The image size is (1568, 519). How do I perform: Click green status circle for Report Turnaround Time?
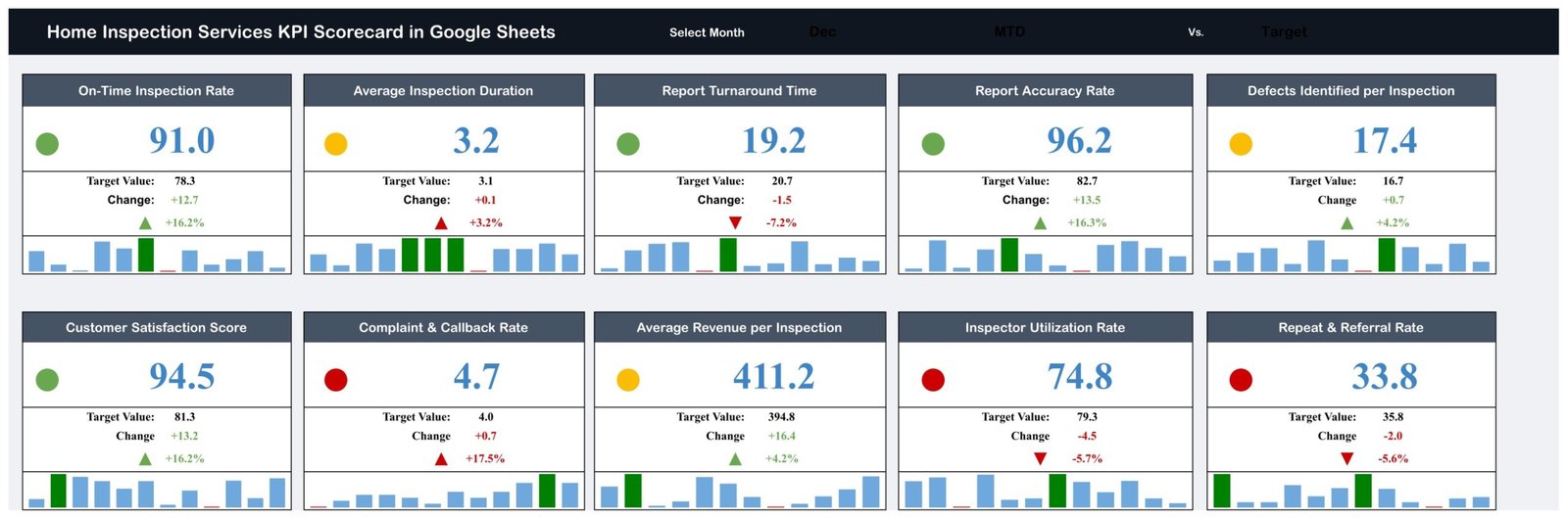coord(628,144)
